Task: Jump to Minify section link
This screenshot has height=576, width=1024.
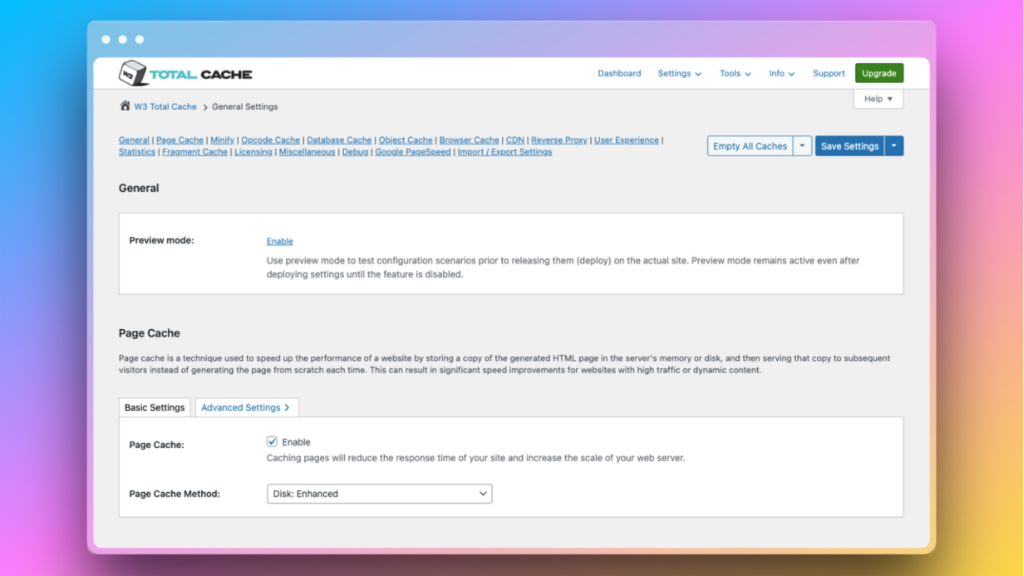Action: [x=222, y=140]
